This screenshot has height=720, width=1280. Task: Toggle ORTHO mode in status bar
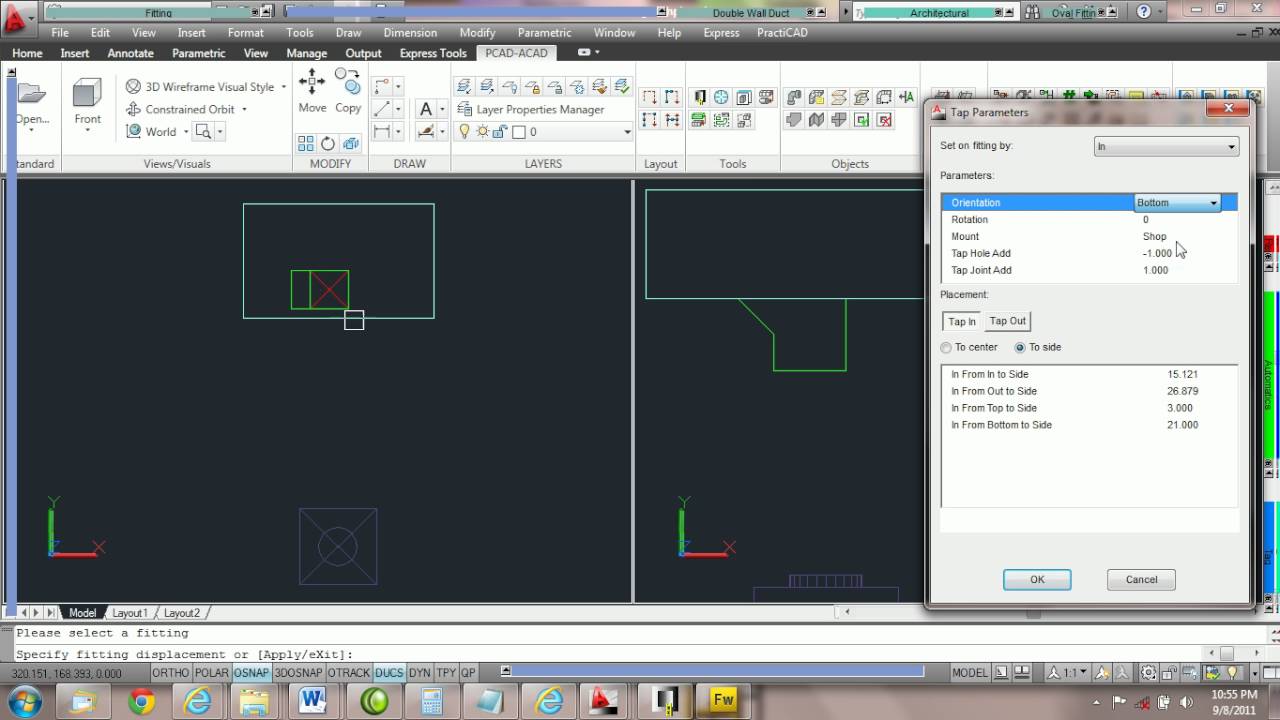[x=170, y=673]
